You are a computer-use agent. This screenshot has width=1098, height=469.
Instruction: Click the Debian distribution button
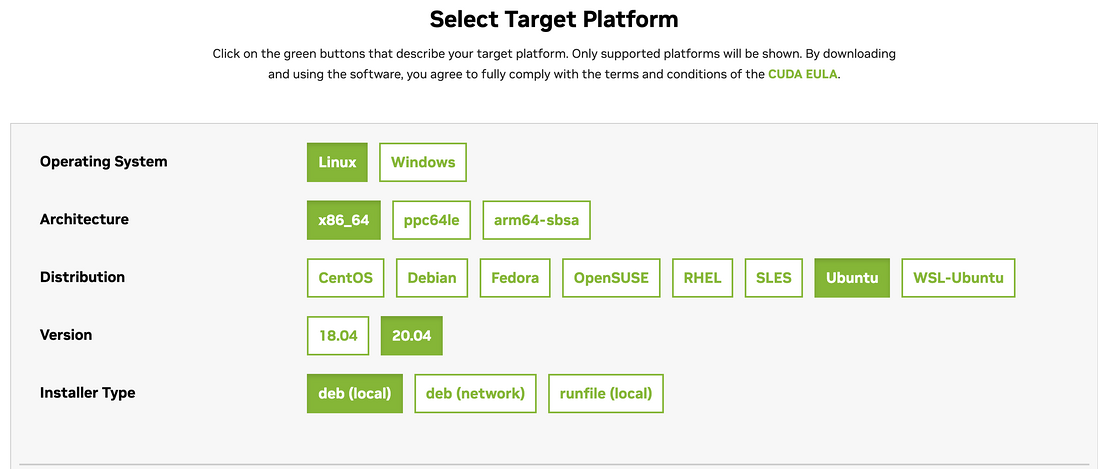(x=432, y=278)
